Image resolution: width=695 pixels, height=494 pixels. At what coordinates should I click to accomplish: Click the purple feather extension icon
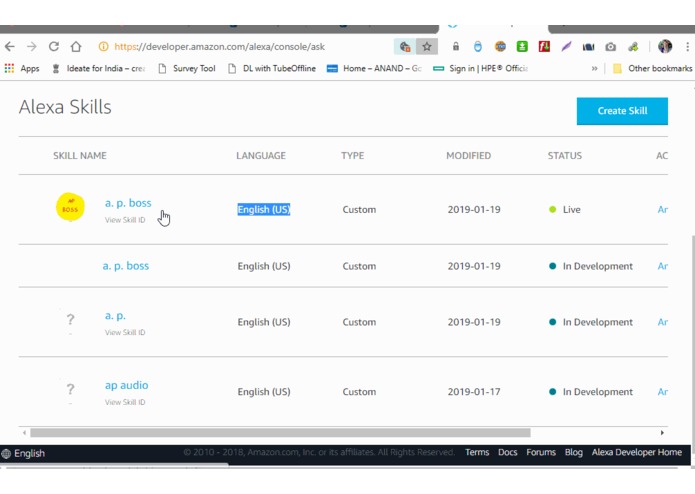pos(566,47)
